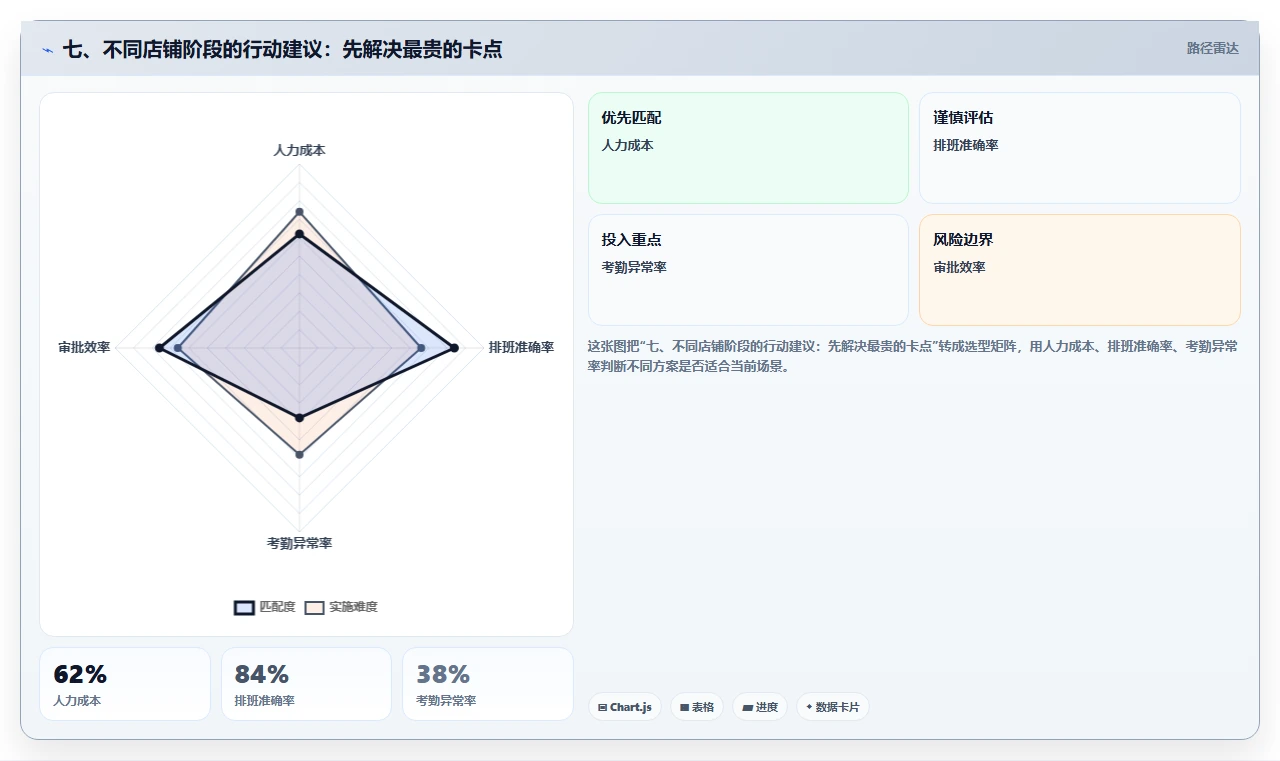The image size is (1280, 761).
Task: Click the 表格 tag chip
Action: coord(697,707)
